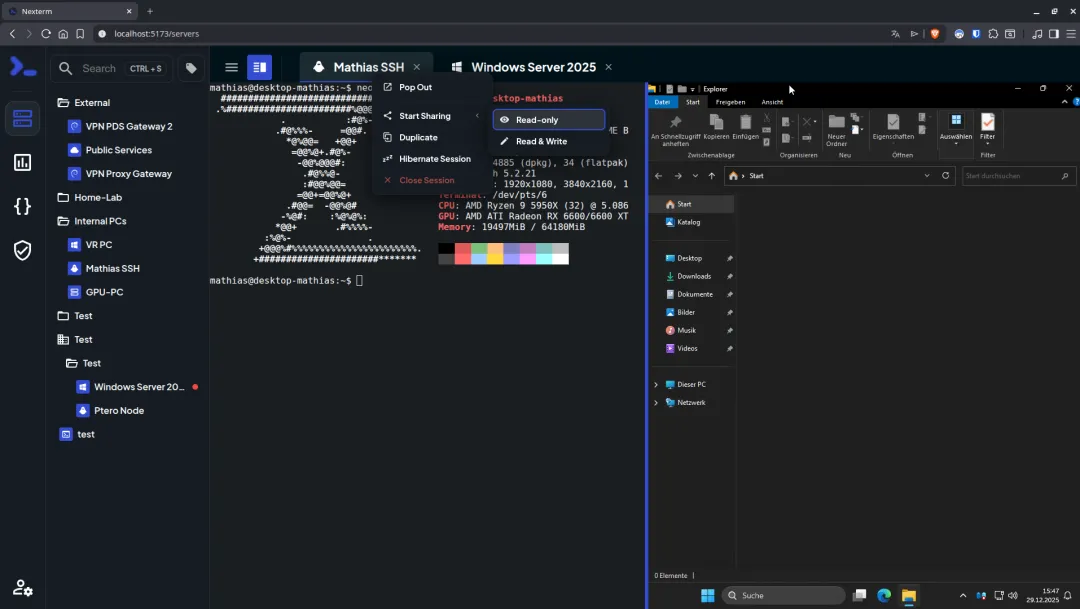Open the security shield icon in sidebar

tap(22, 250)
